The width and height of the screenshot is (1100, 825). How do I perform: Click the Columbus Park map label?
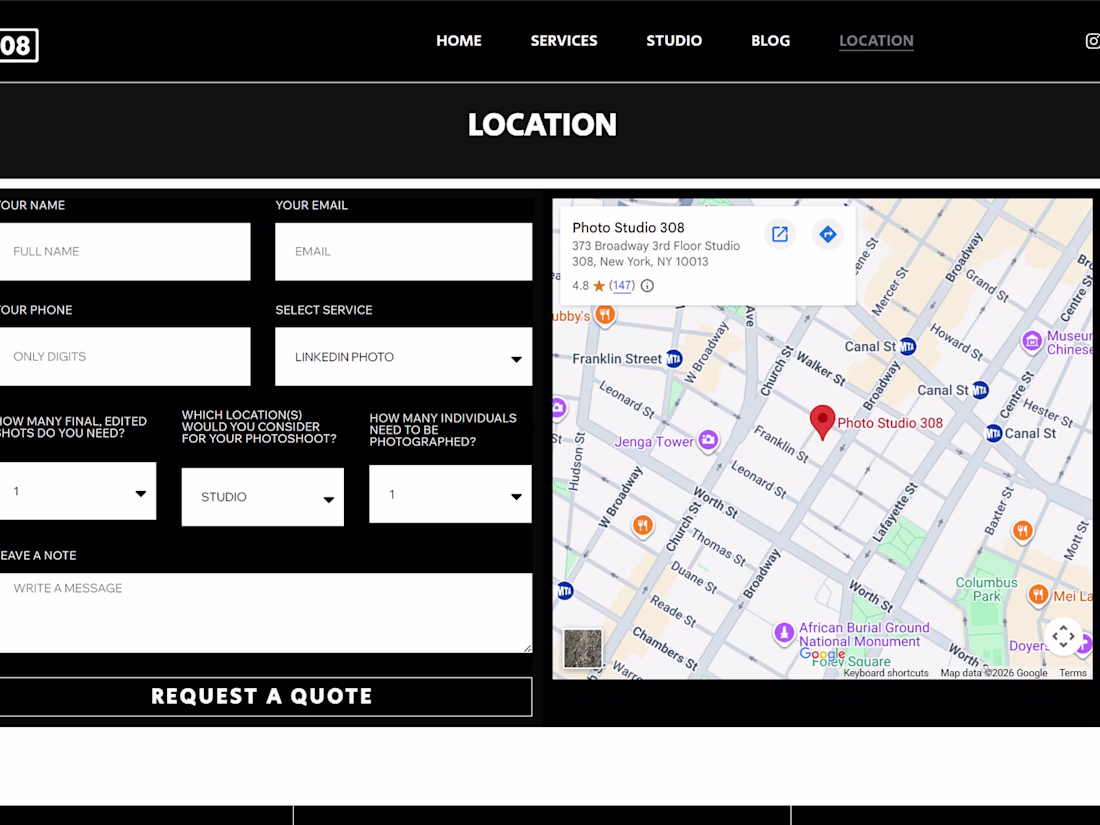pos(986,589)
